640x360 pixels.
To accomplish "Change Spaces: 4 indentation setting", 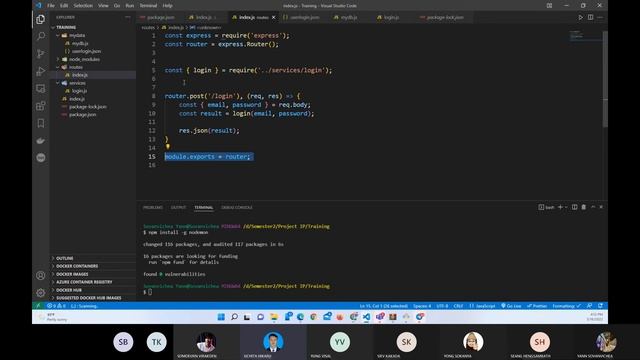I will pos(422,306).
